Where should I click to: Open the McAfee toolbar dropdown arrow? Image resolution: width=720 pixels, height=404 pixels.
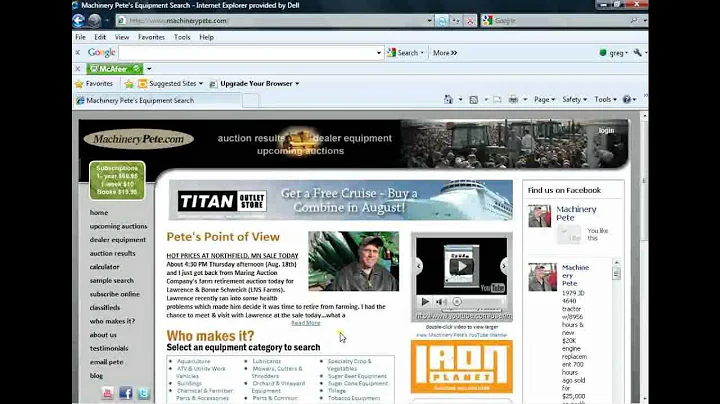pyautogui.click(x=149, y=69)
